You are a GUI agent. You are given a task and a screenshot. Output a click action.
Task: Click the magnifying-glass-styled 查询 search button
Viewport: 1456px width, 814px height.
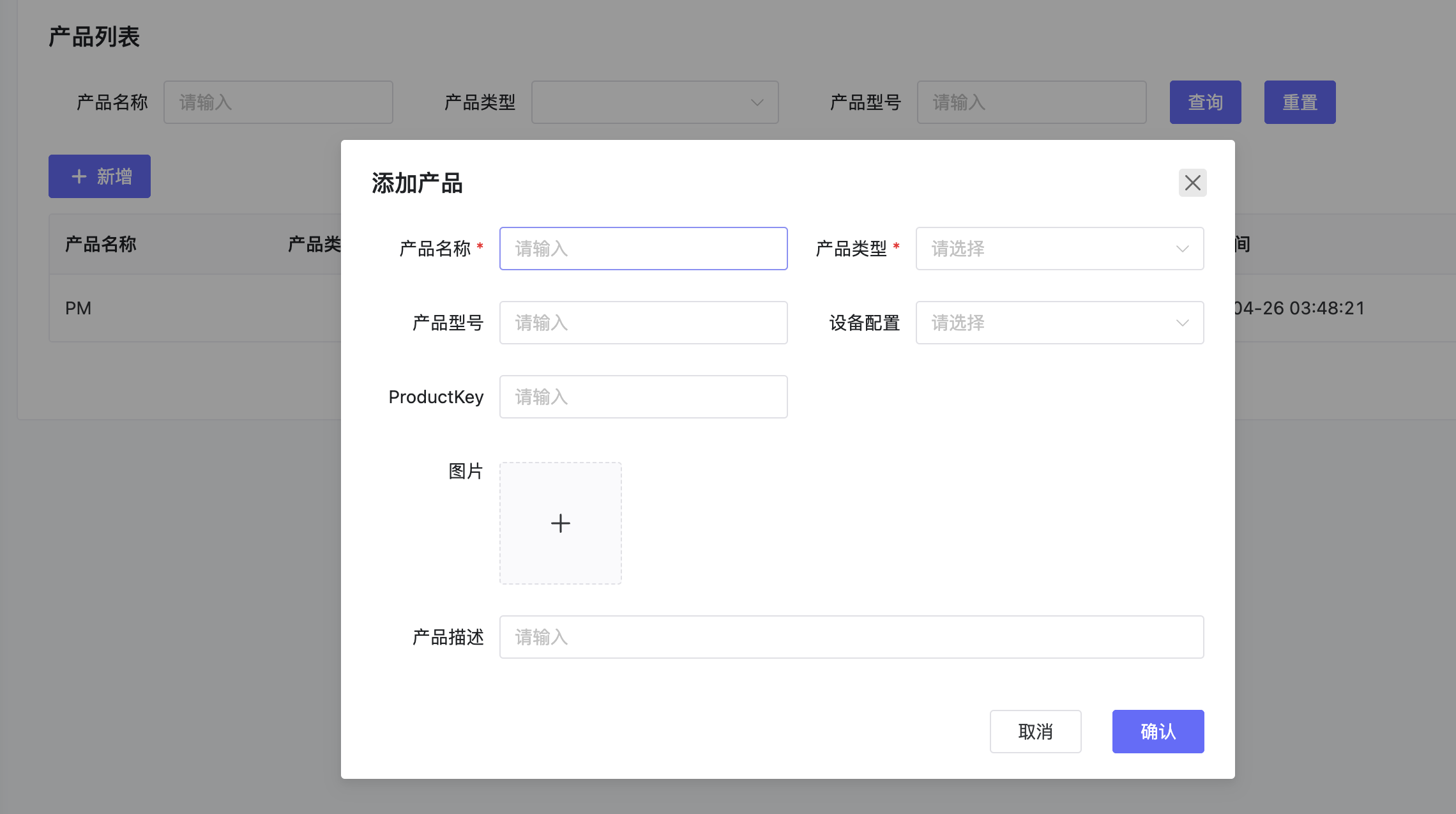click(x=1205, y=102)
